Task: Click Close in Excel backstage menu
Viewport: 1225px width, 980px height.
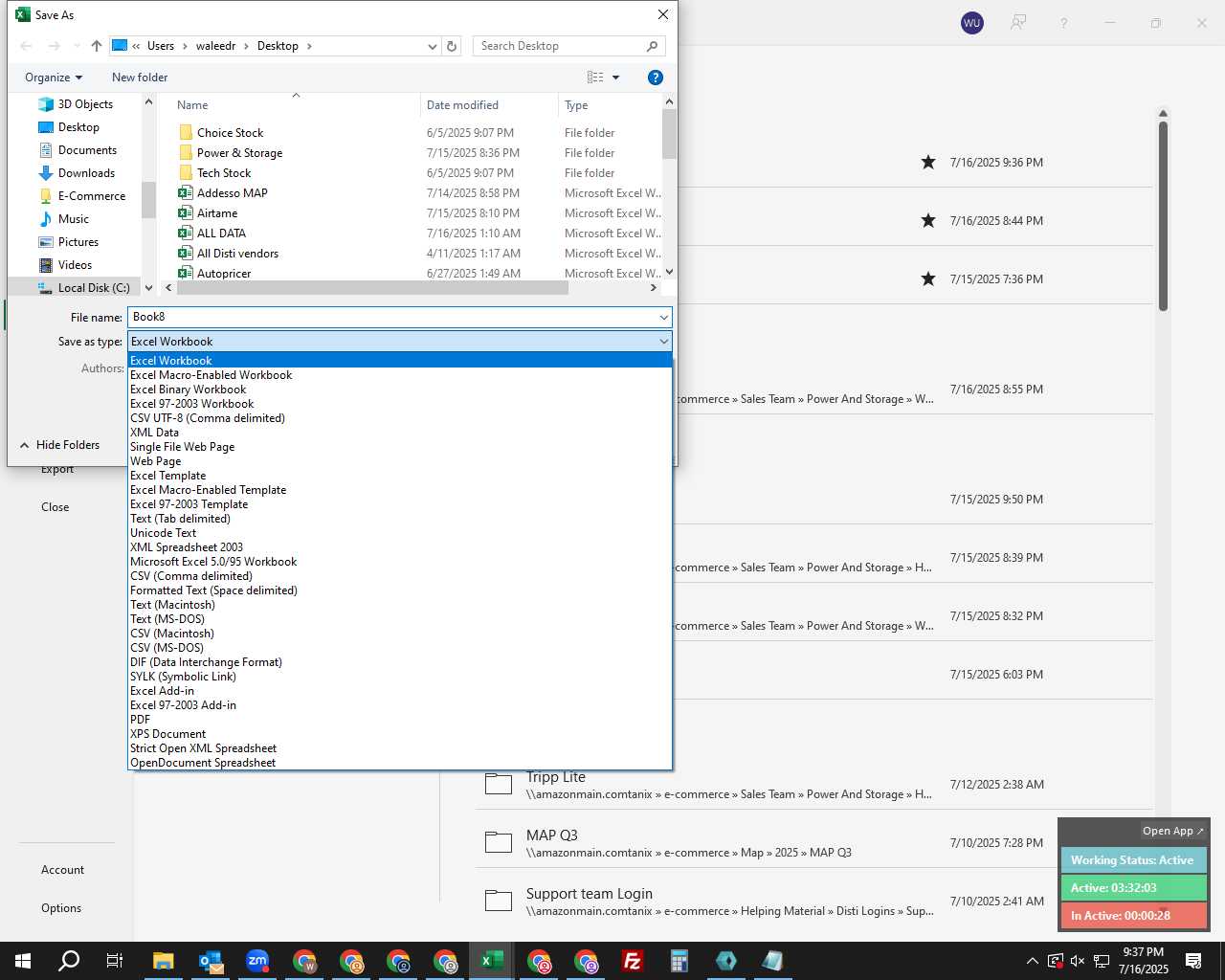Action: click(x=55, y=507)
